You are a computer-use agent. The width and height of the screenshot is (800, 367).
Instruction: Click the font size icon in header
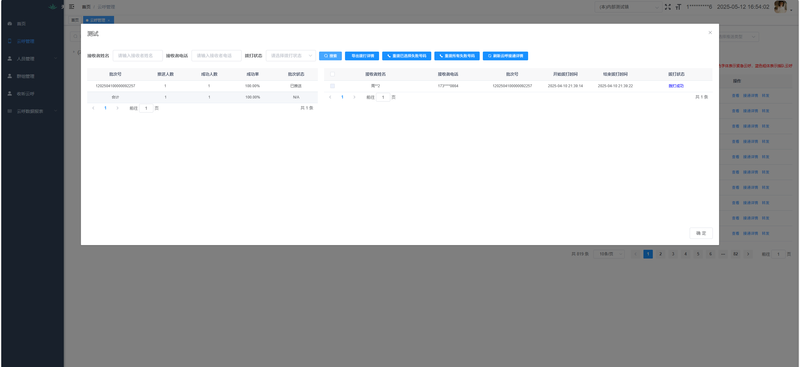[x=678, y=7]
